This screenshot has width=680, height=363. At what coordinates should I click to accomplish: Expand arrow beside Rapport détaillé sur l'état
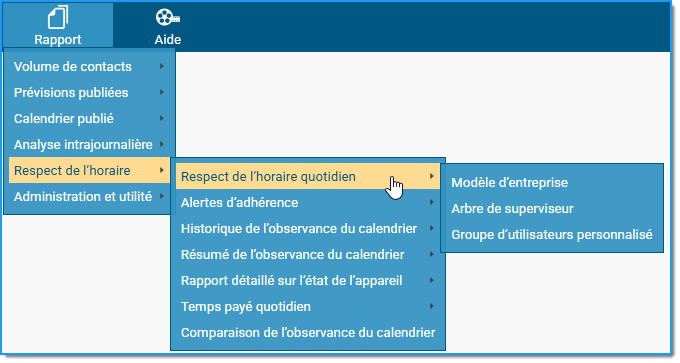[432, 281]
